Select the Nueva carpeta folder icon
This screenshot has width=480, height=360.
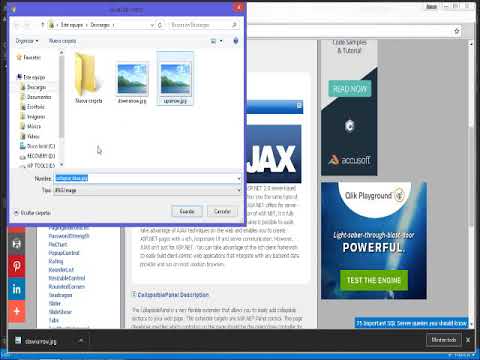click(89, 79)
